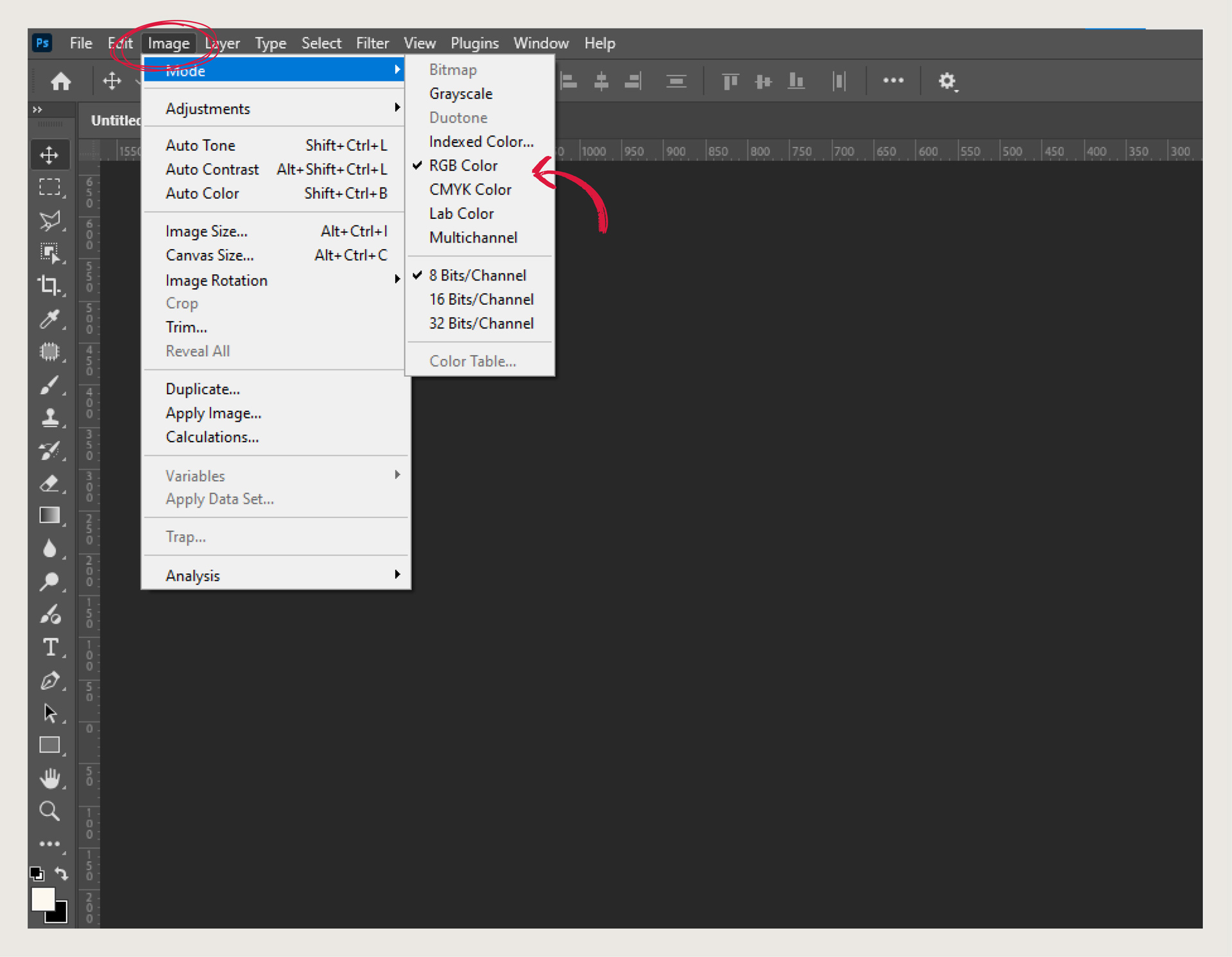Screen dimensions: 1232x957
Task: Select the Object Selection tool
Action: coord(49,253)
